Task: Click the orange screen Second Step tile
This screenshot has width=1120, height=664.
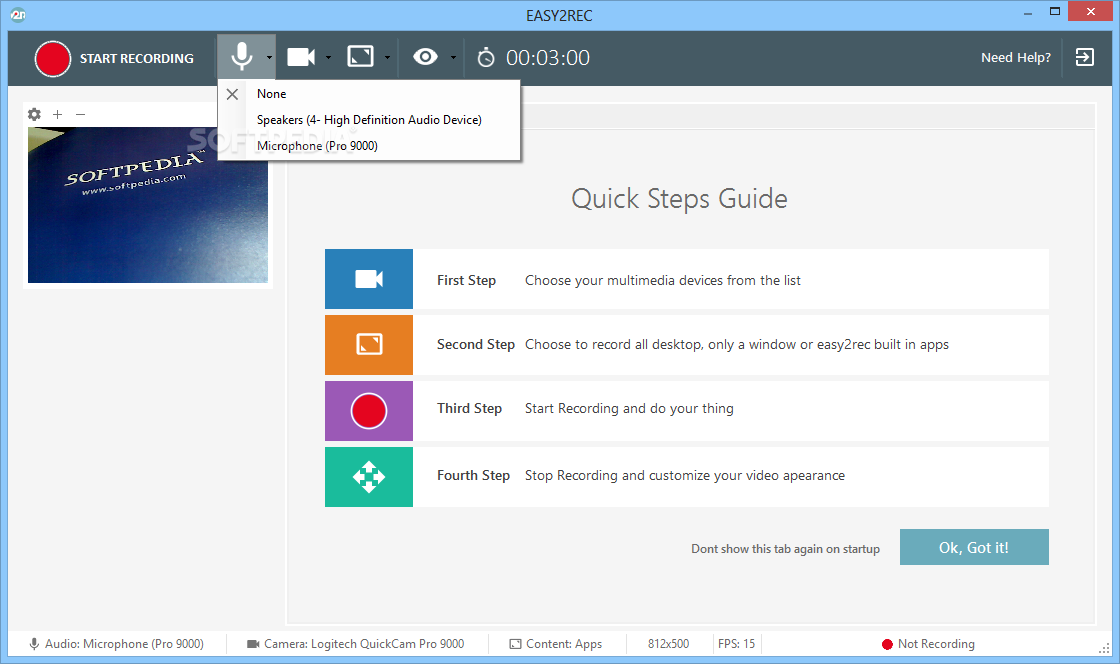Action: (369, 345)
